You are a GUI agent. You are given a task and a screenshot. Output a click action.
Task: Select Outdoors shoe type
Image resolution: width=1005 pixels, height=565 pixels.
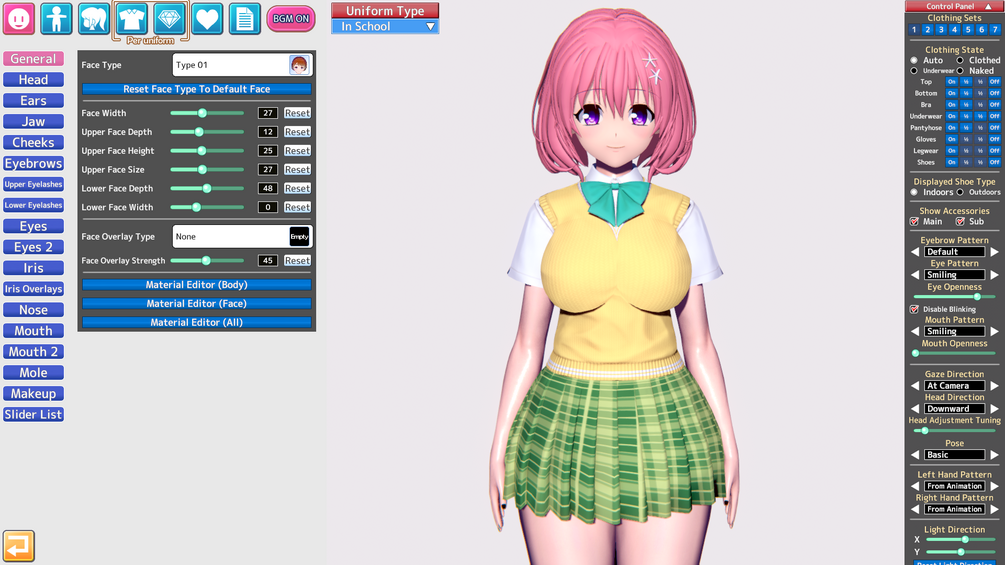click(960, 192)
